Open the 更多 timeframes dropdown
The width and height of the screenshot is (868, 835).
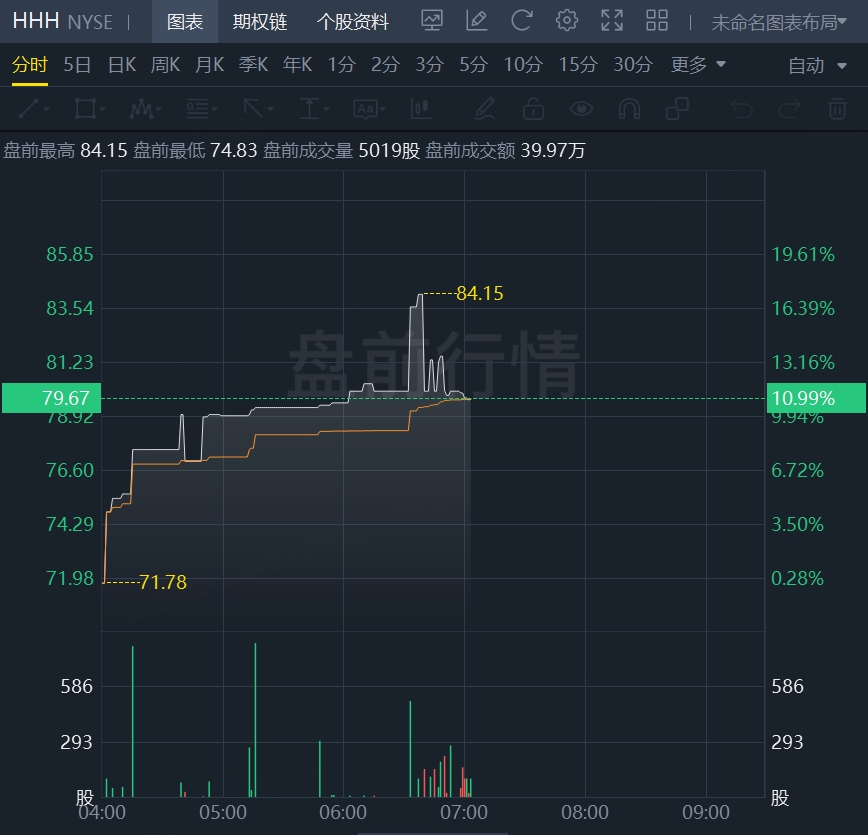pyautogui.click(x=698, y=65)
